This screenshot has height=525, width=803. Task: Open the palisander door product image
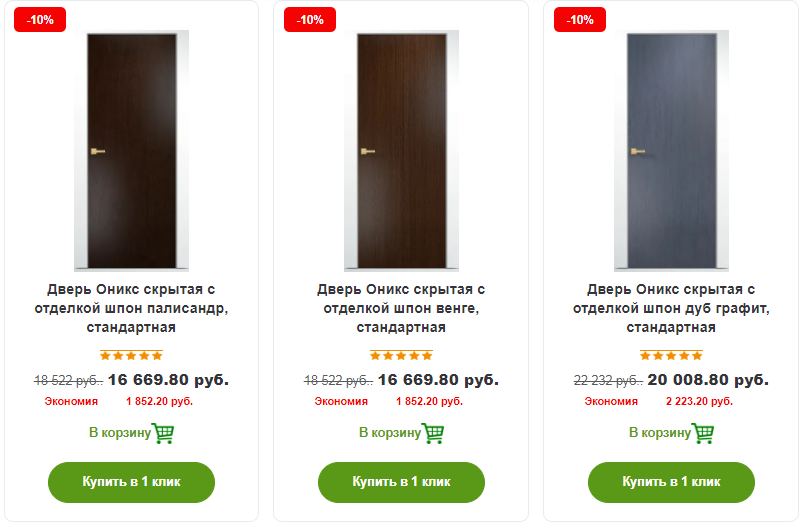coord(131,150)
